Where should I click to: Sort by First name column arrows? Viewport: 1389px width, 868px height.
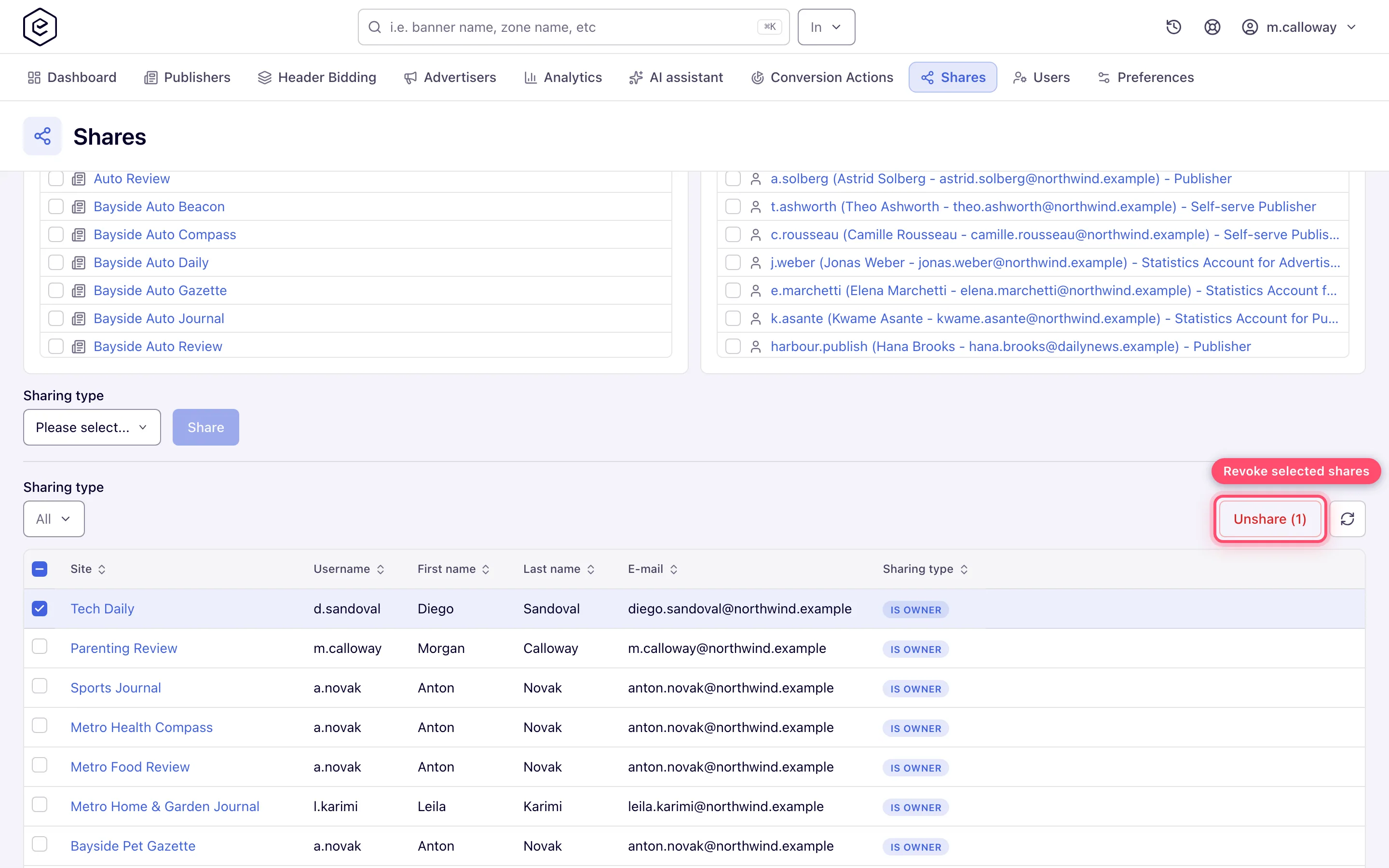click(x=486, y=569)
